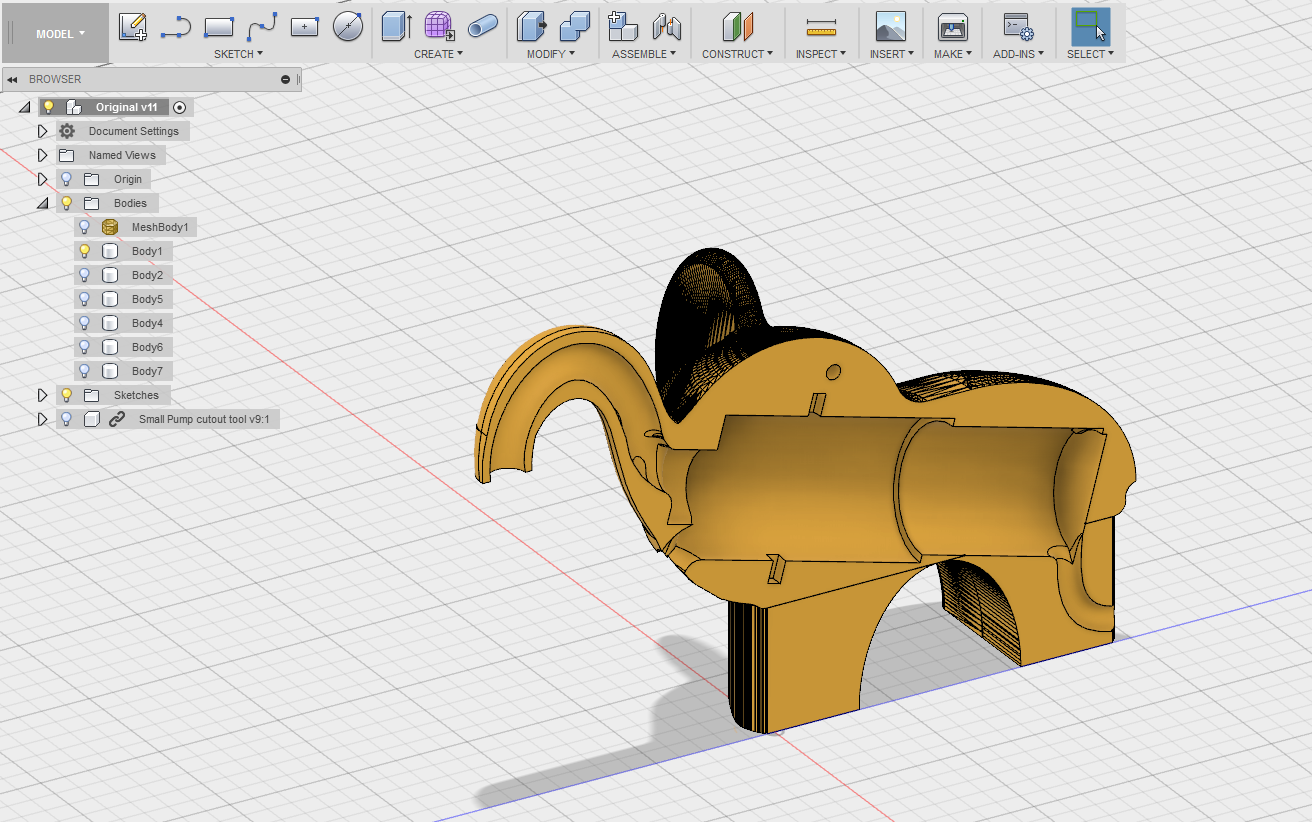Screen dimensions: 1312x822
Task: Choose the Center Rectangle tool
Action: [305, 27]
